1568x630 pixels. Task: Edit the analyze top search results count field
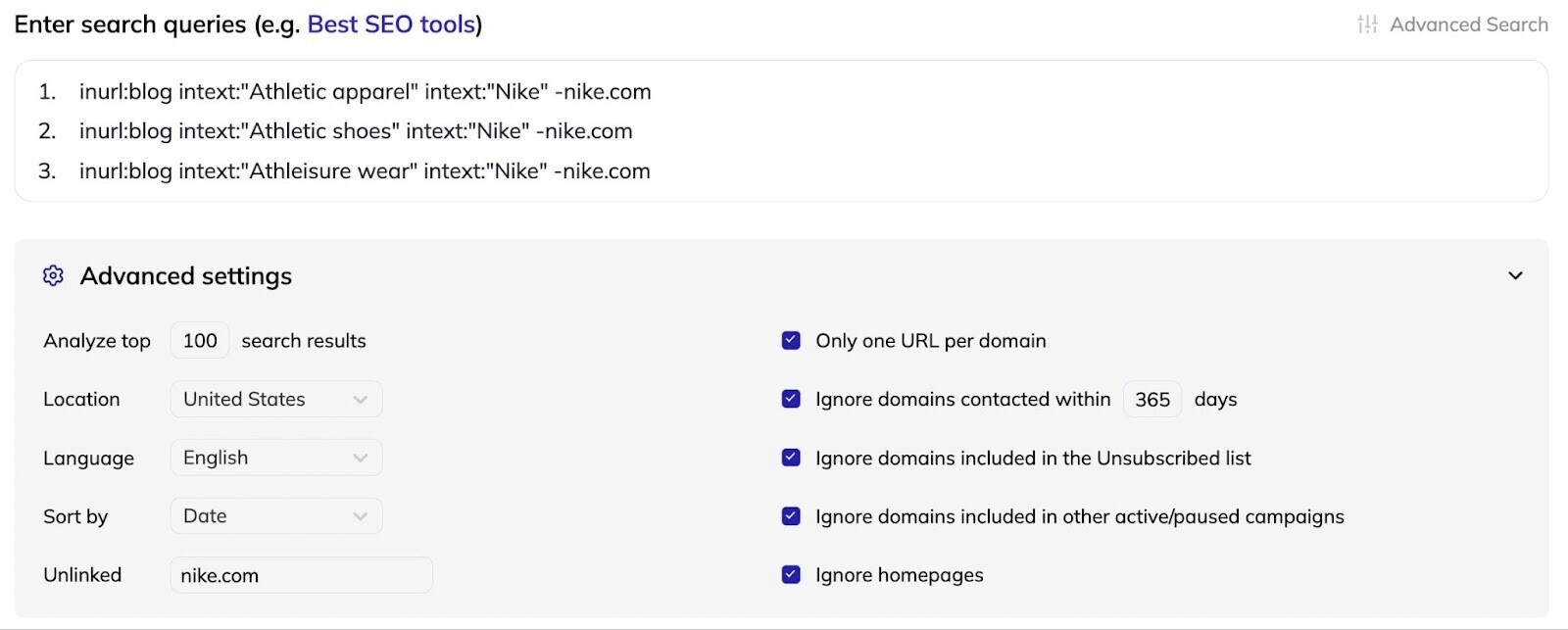click(199, 340)
